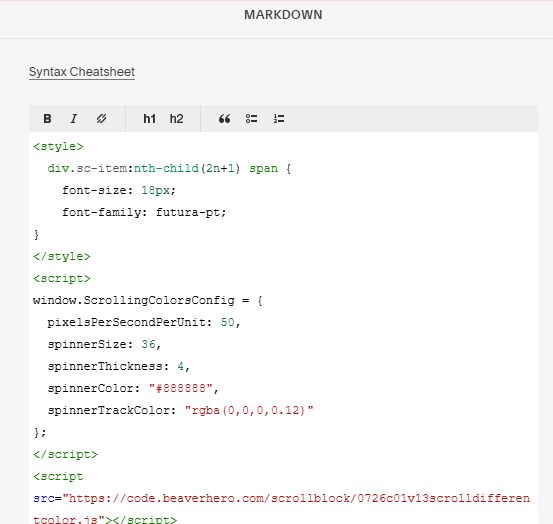Open the Syntax Cheatsheet link
The width and height of the screenshot is (553, 524).
coord(82,72)
